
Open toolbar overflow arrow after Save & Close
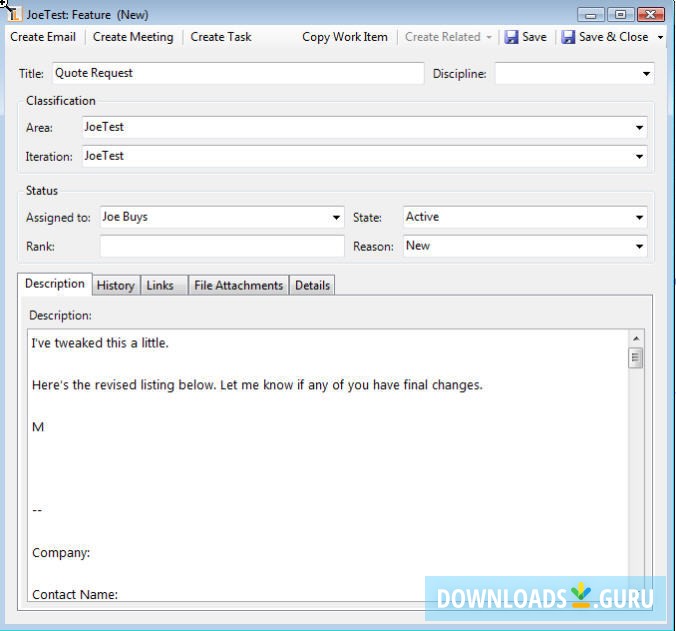[x=660, y=37]
